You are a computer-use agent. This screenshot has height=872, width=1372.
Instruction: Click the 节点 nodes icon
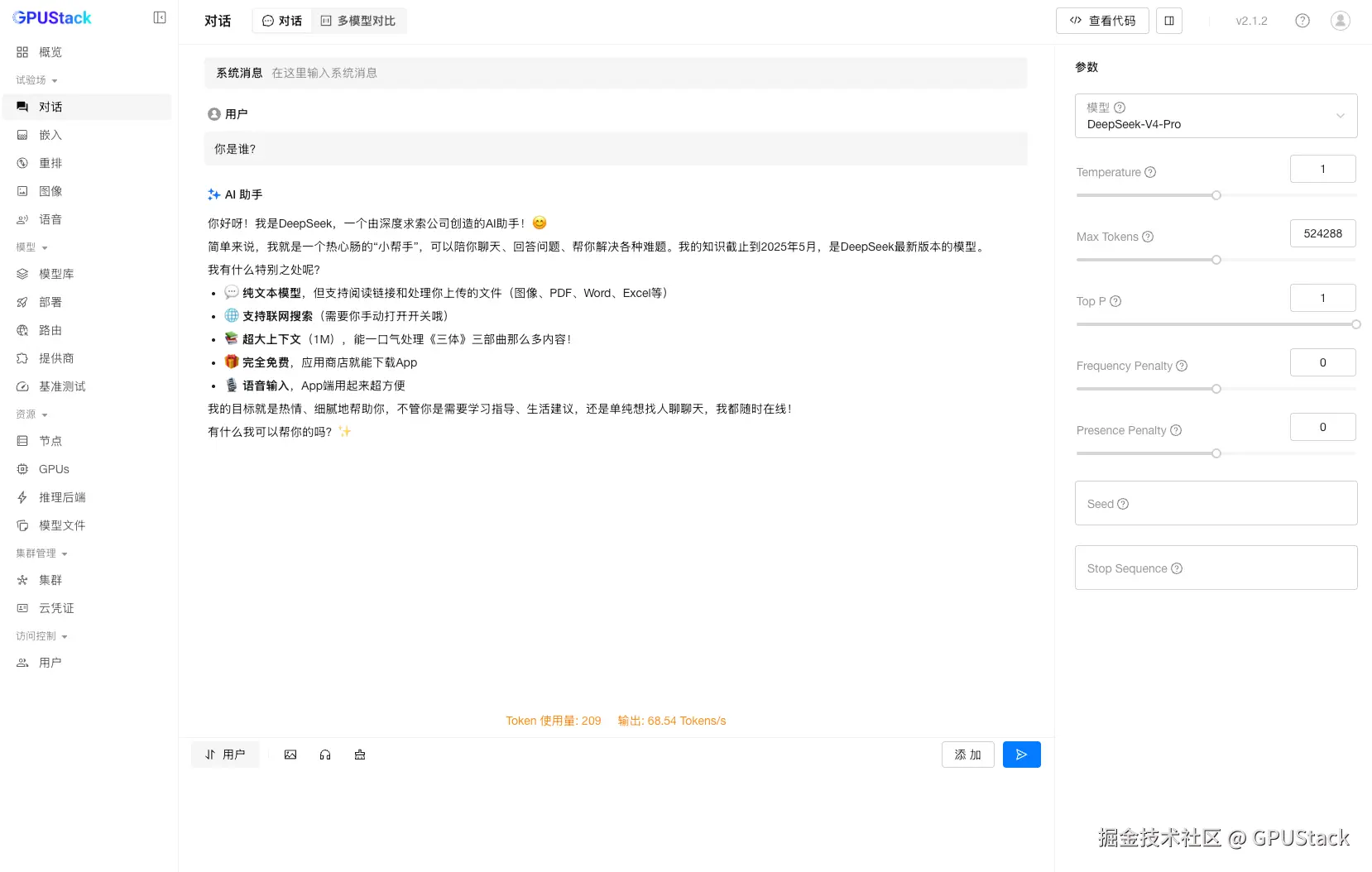point(22,441)
